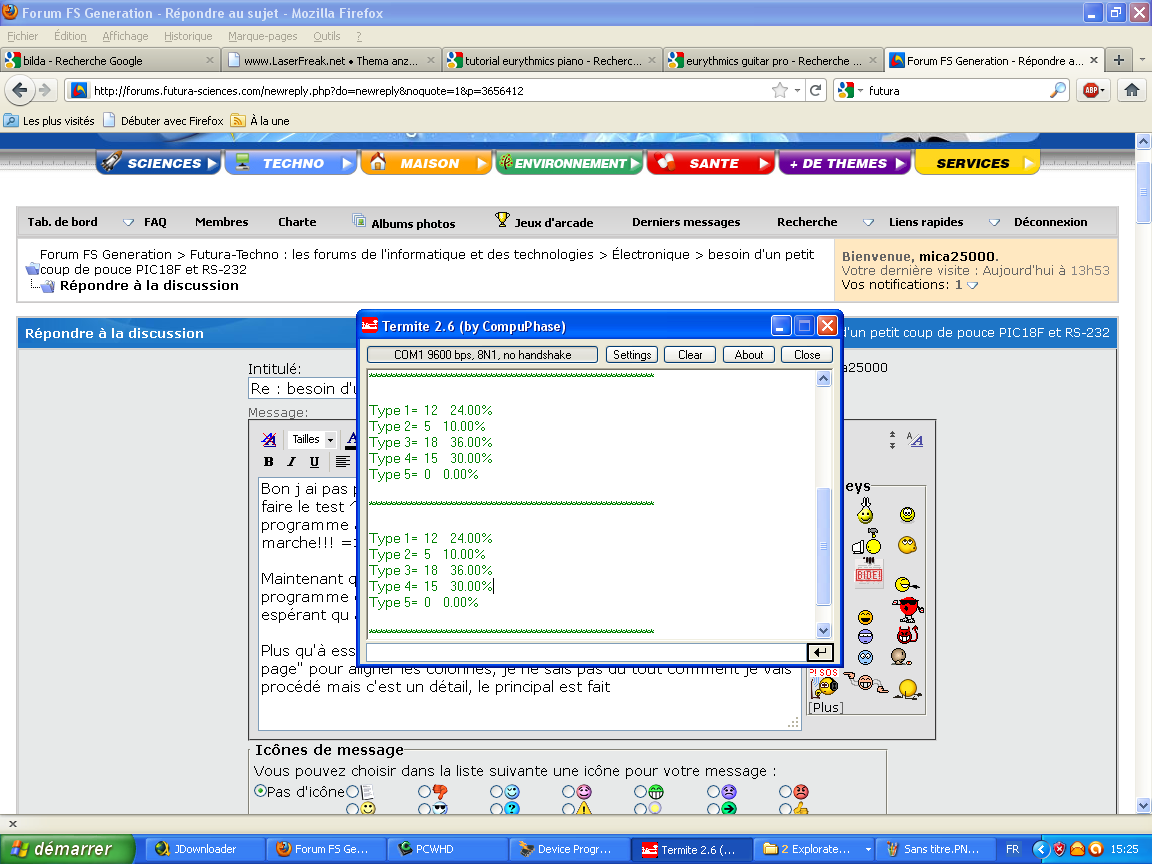Select the document post icon radio button
Screen dimensions: 1152x864
tap(352, 791)
